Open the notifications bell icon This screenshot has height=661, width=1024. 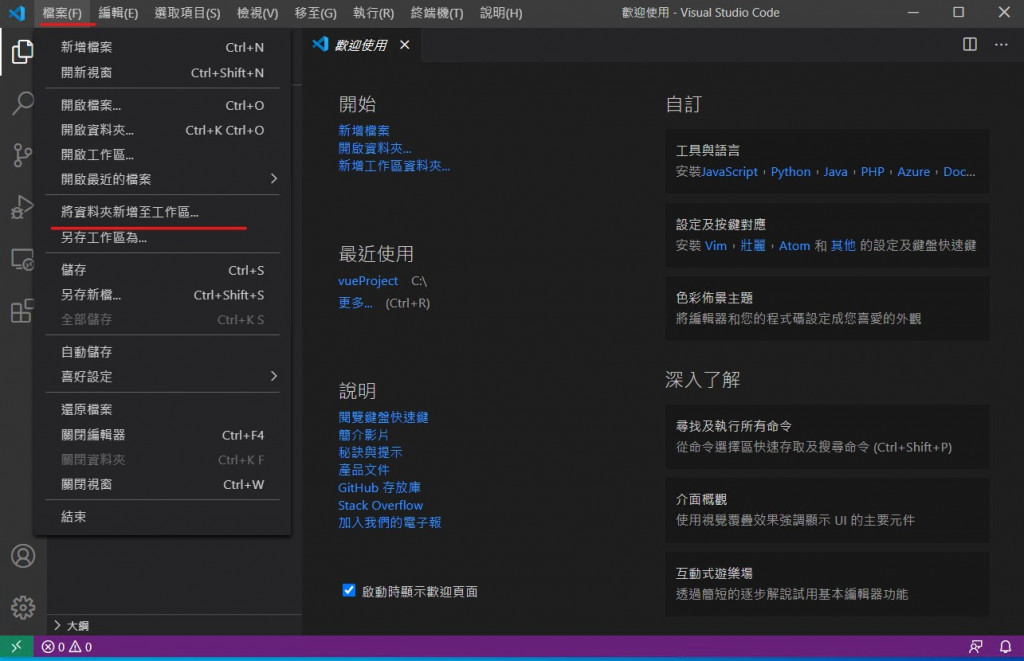(1006, 647)
